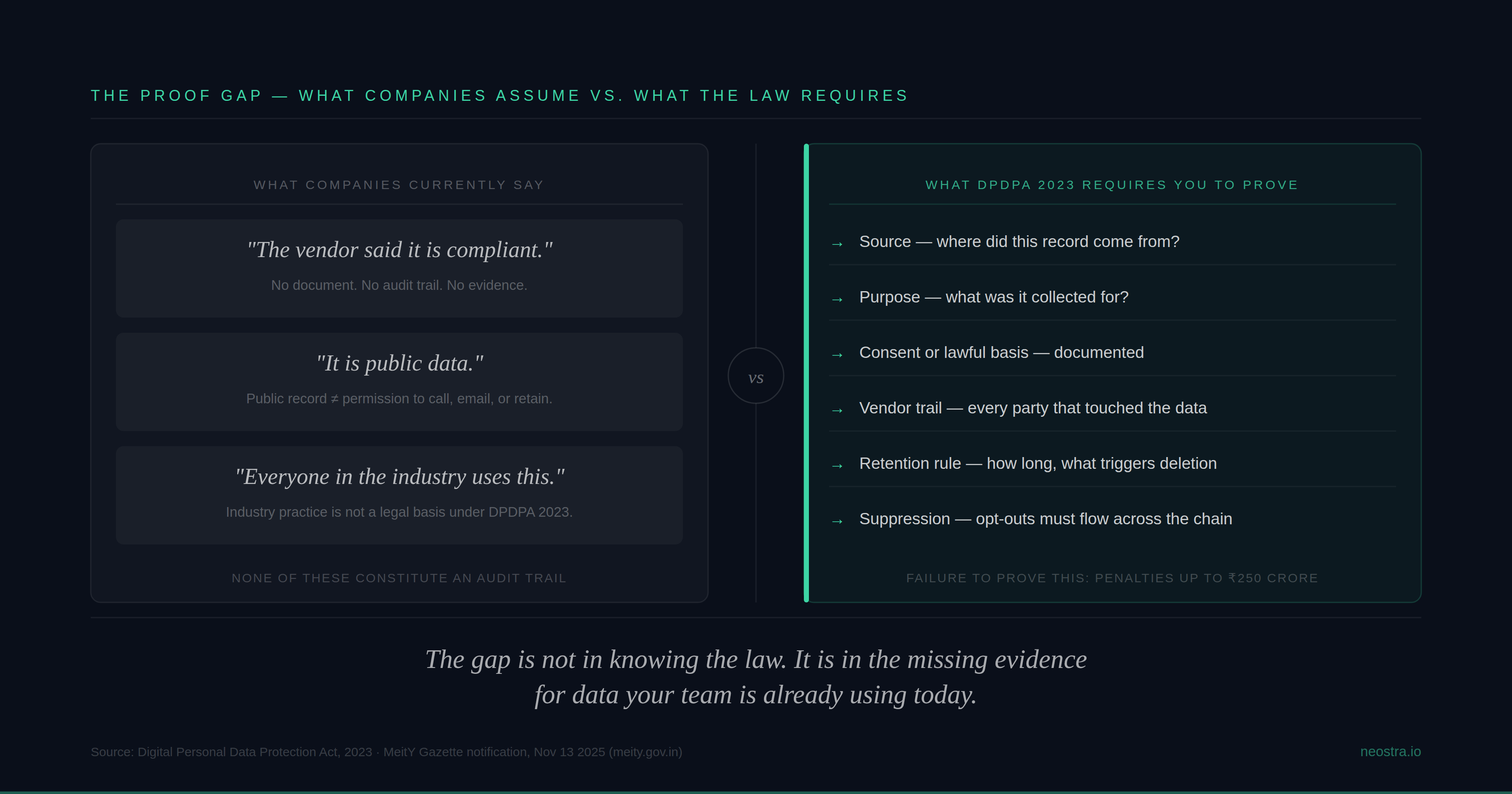Screen dimensions: 1512x794
Task: Click the arrow icon beside Source row
Action: 837,244
